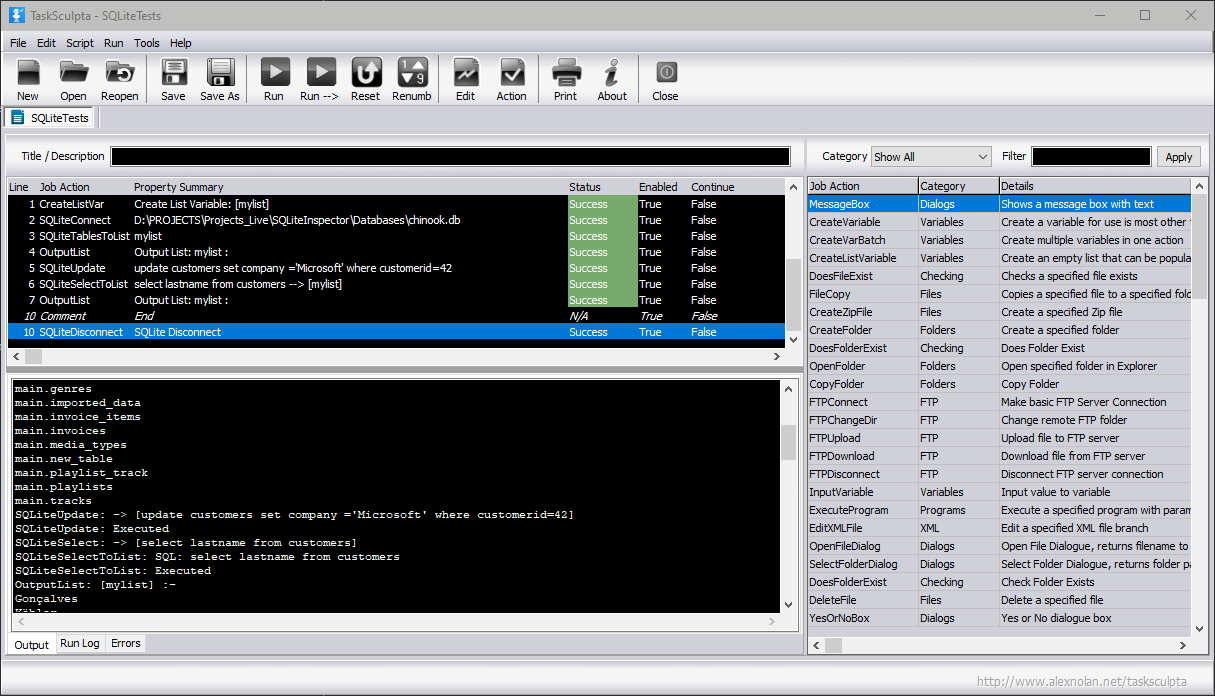Click the Title / Description input field
The image size is (1215, 696).
[450, 157]
